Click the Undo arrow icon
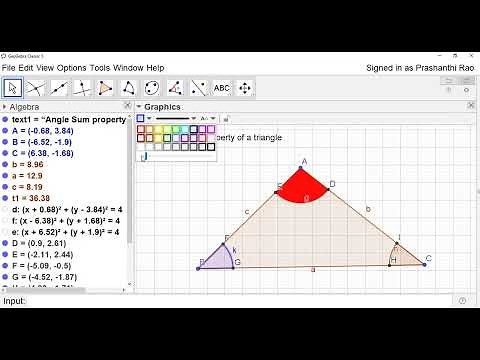 click(x=449, y=80)
